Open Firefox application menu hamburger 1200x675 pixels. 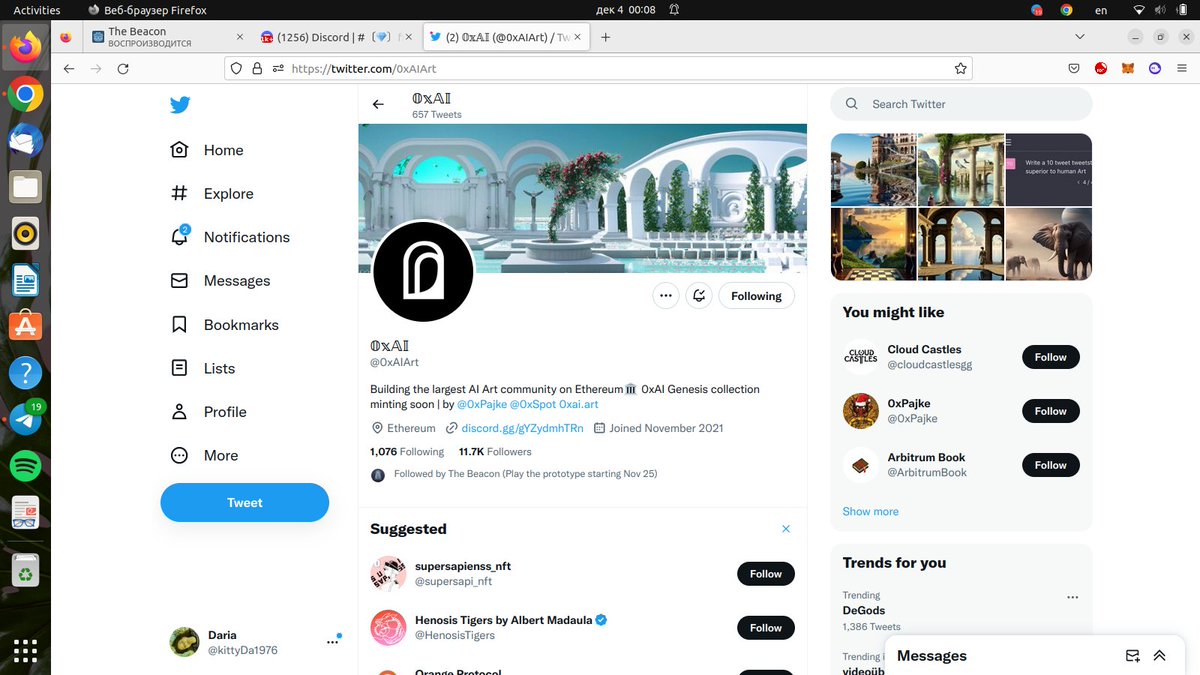[x=1182, y=69]
